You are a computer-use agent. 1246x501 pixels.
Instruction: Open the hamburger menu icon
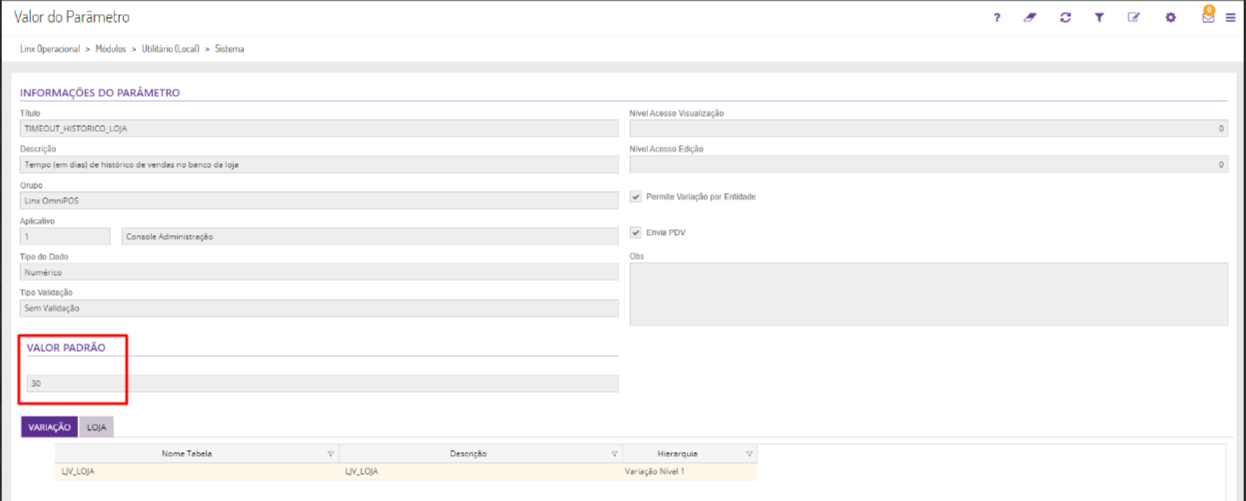pos(1230,18)
